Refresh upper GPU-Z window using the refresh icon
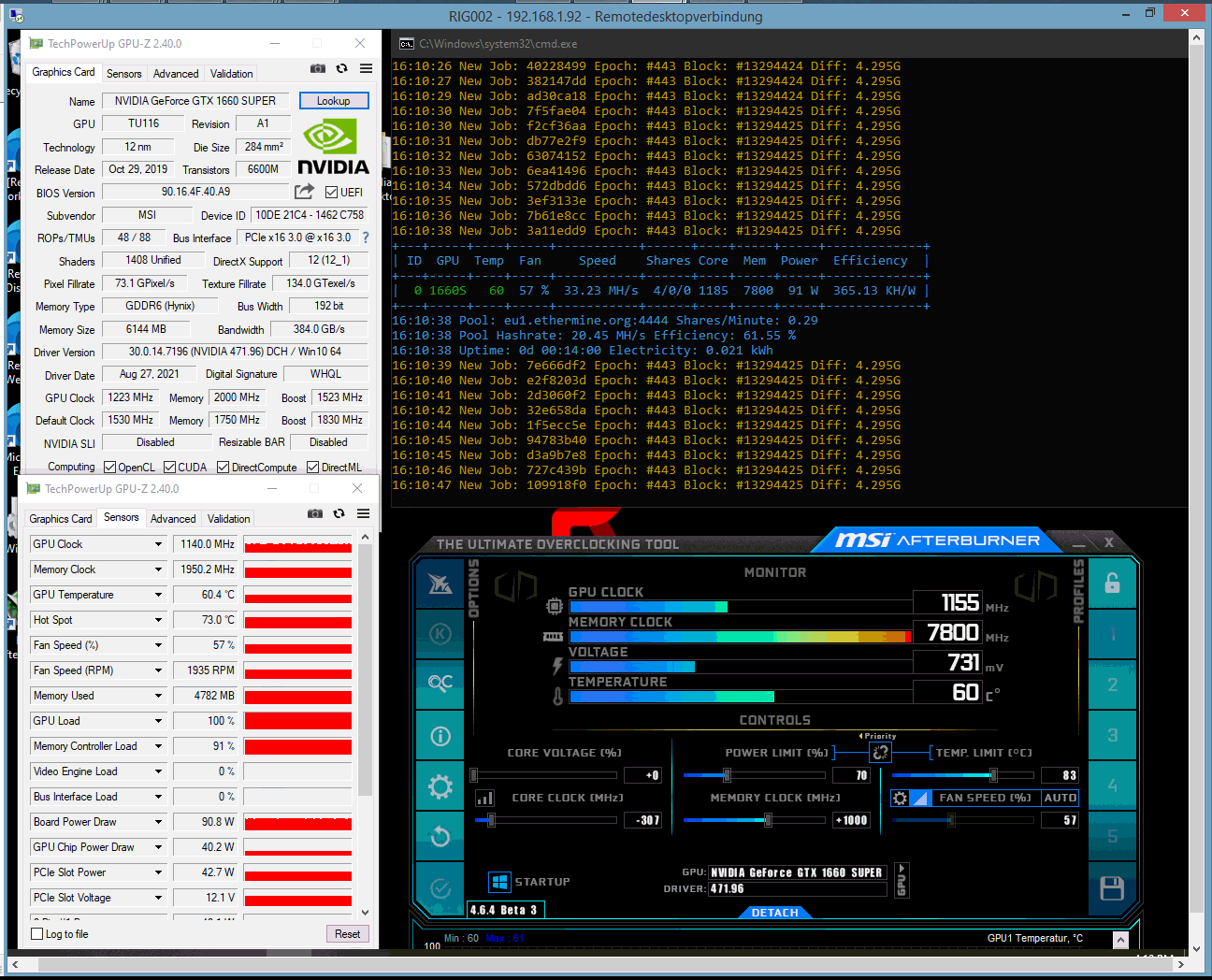Screen dimensions: 1212x980 coord(342,68)
